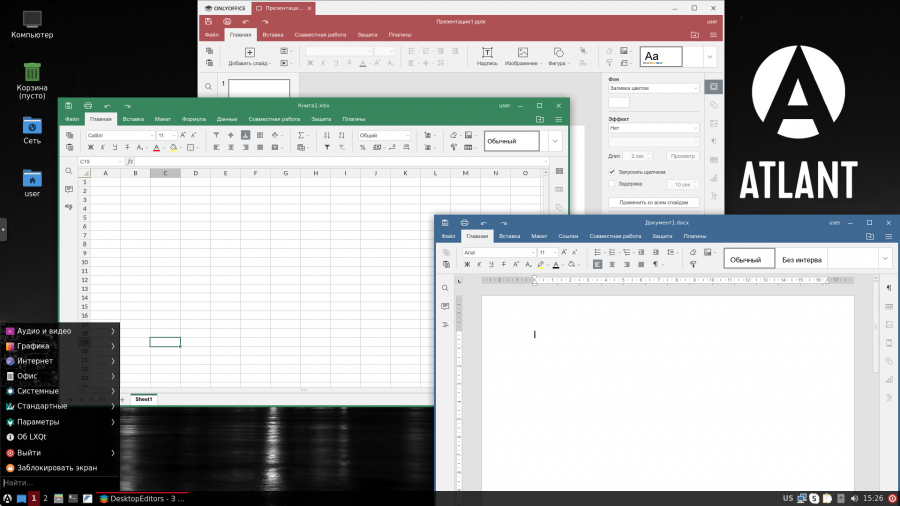
Task: Save the Документ1.docx document
Action: 445,223
